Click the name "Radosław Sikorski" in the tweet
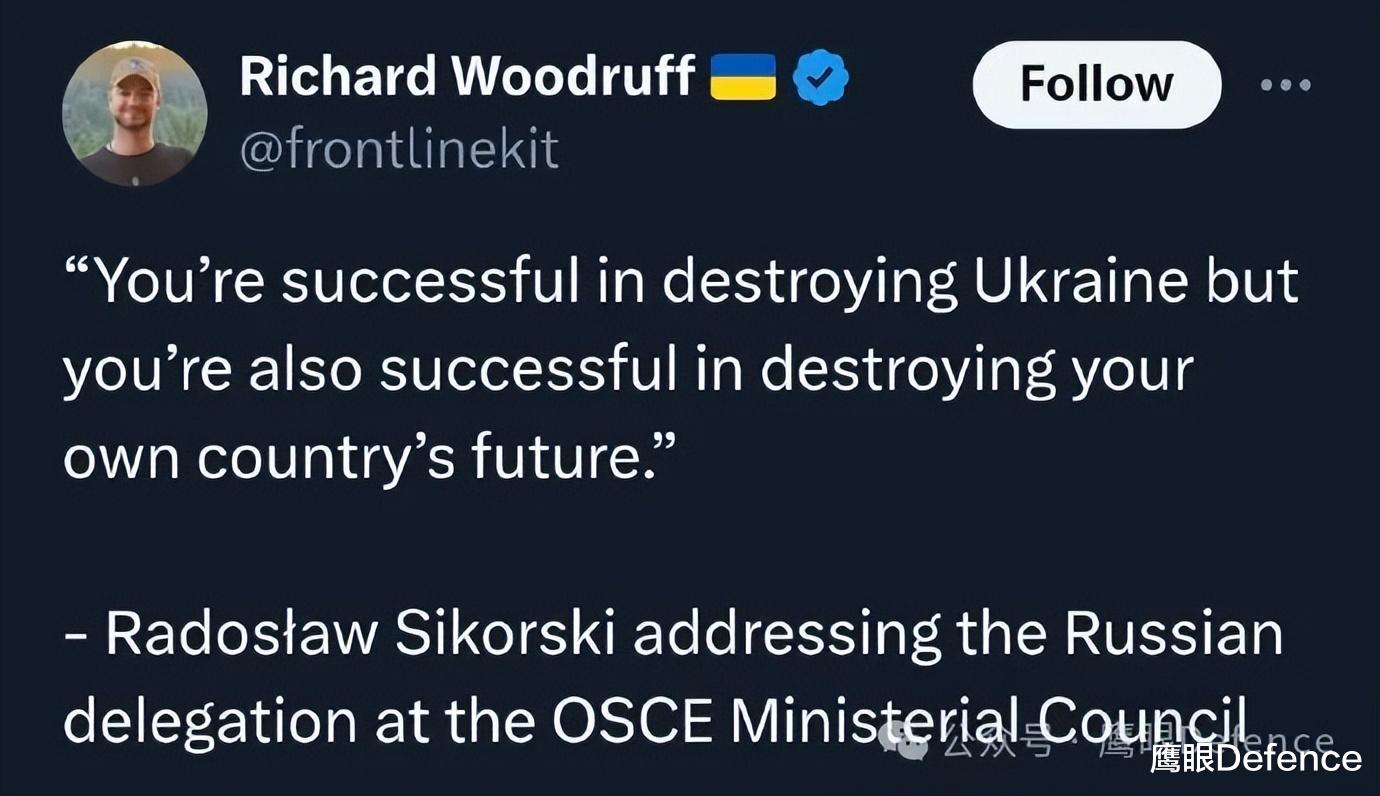 coord(363,634)
